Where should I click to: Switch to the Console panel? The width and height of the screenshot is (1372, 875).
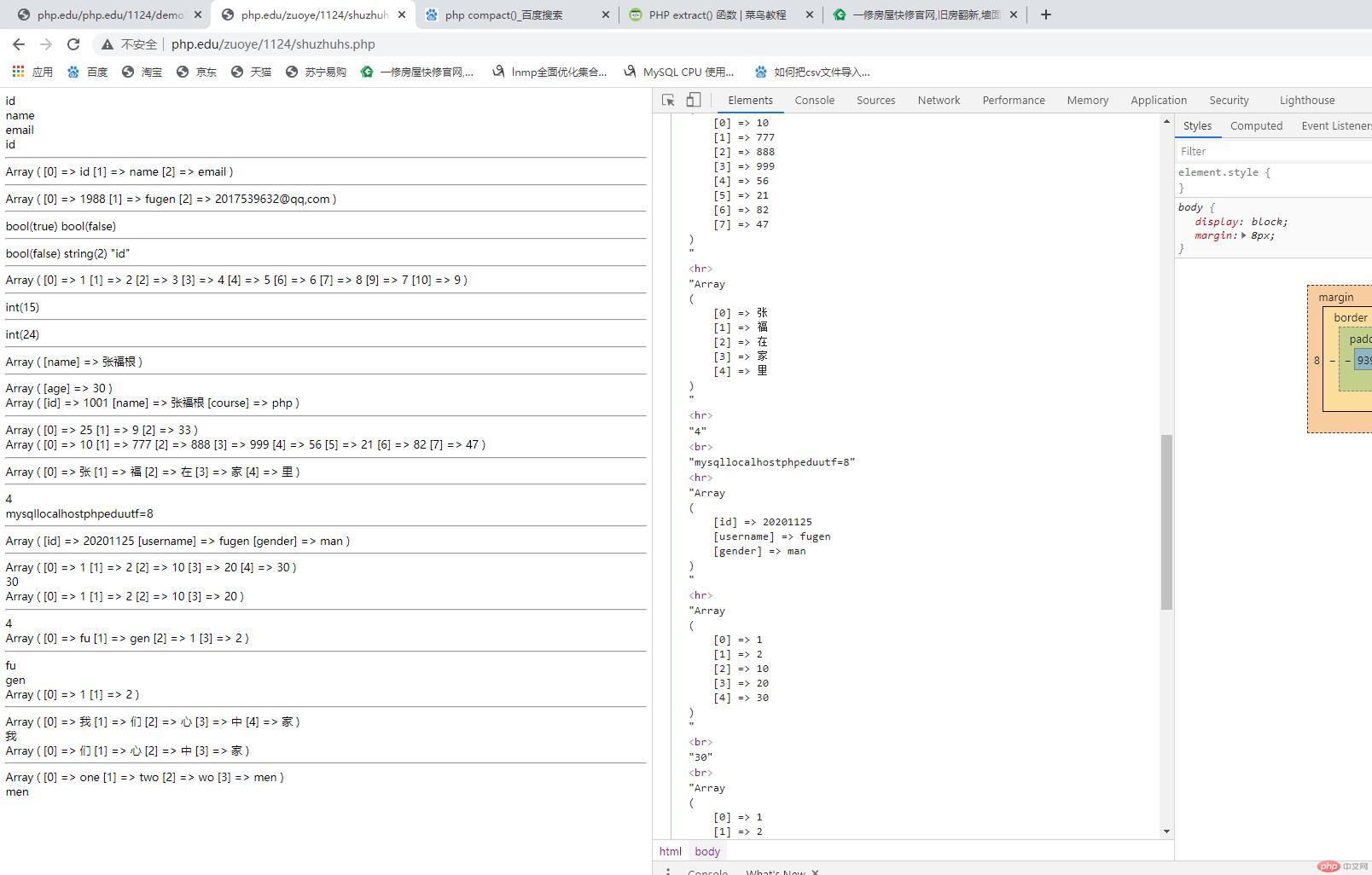point(814,100)
